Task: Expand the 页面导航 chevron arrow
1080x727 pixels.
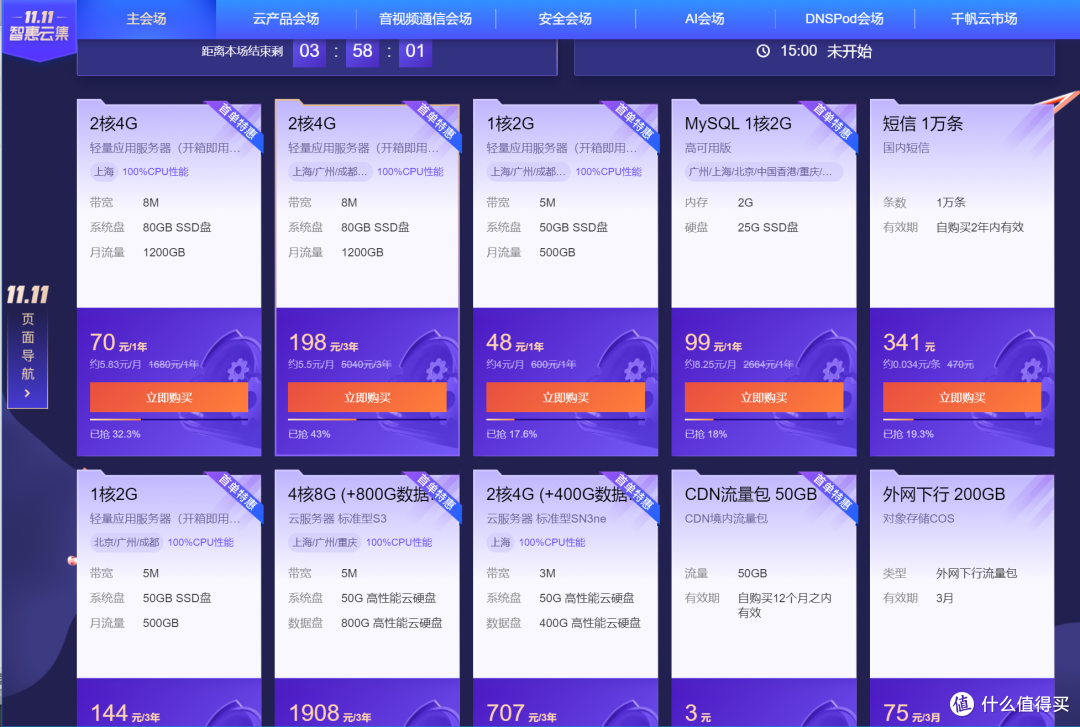Action: (27, 393)
